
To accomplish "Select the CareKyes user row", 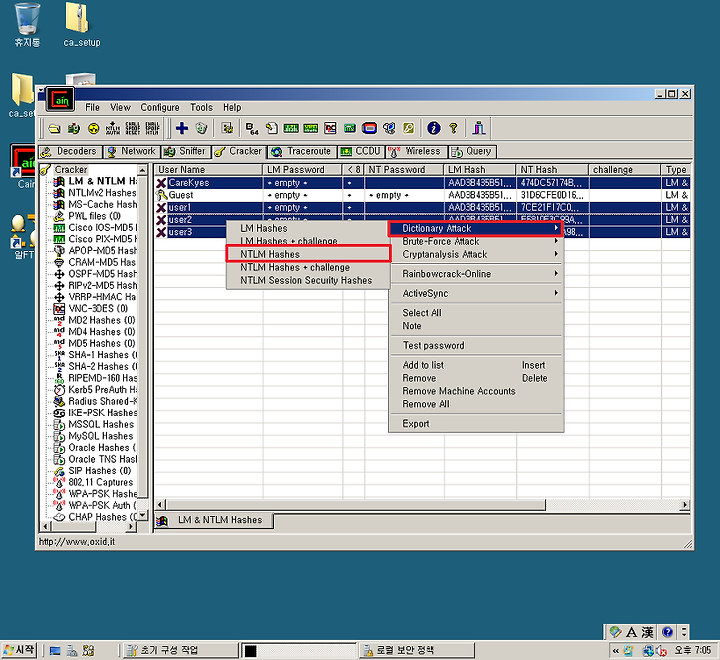I will [422, 183].
